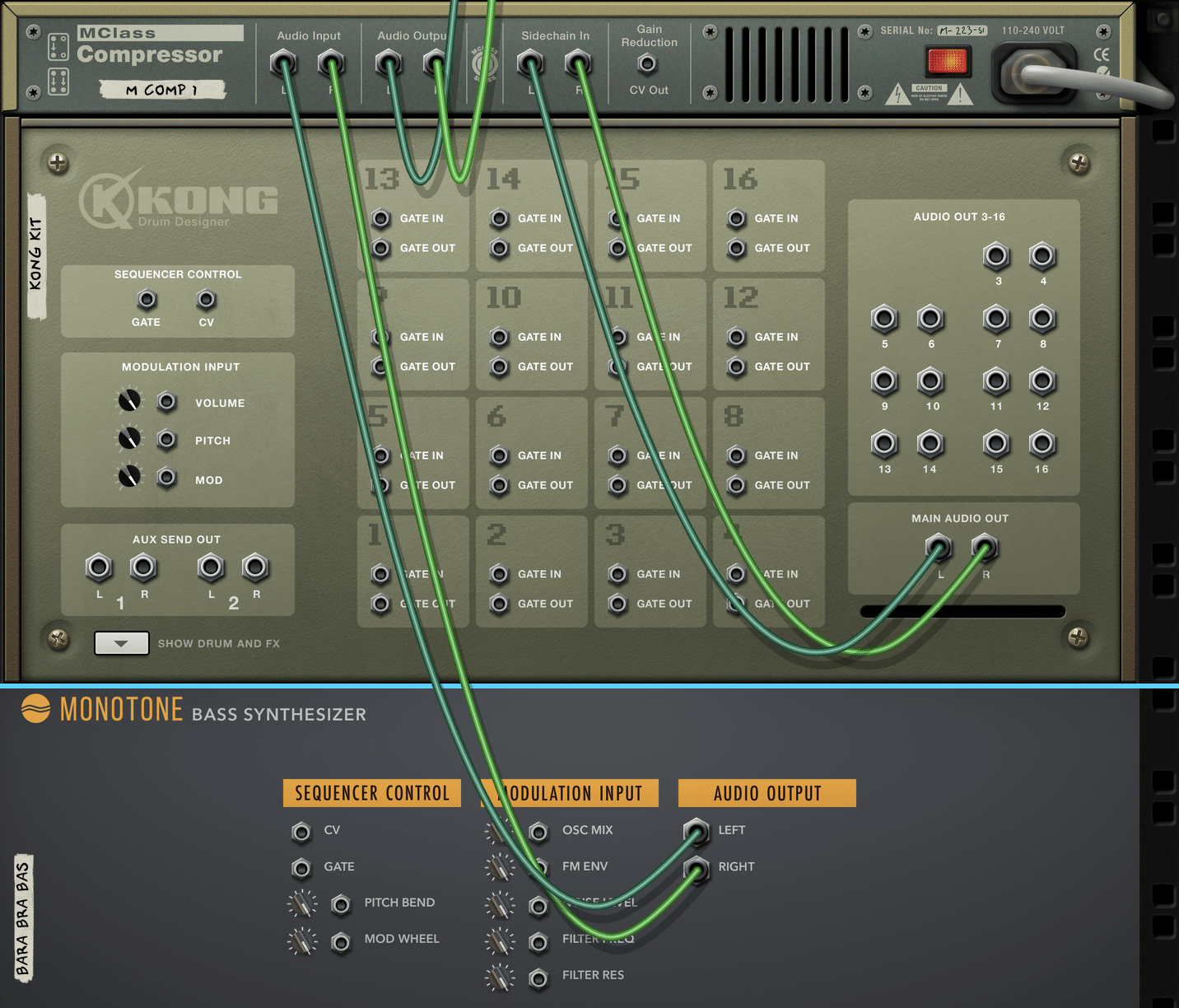
Task: Click Kong Main Audio Out right jack
Action: point(984,547)
